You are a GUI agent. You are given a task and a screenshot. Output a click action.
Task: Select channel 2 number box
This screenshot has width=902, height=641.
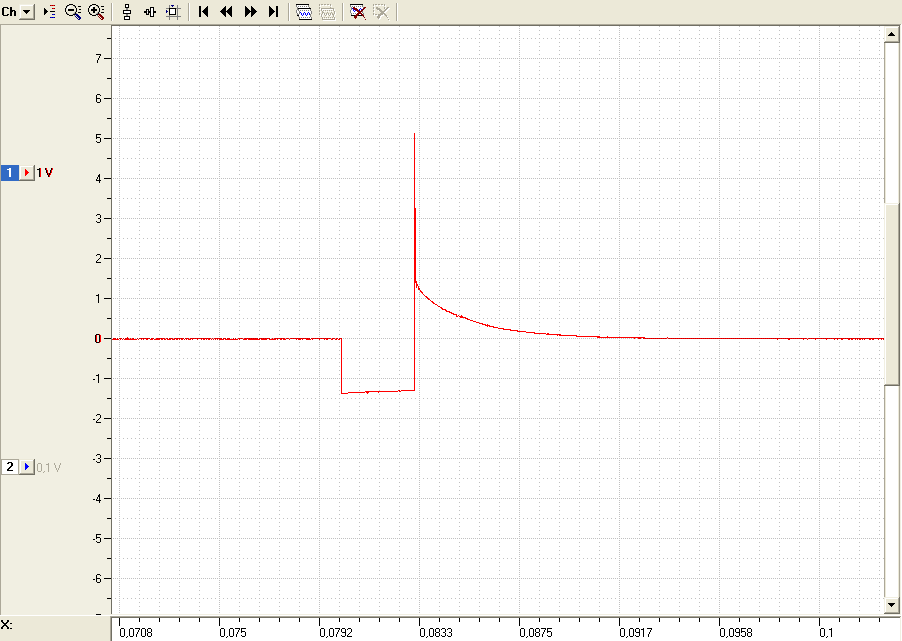[10, 467]
